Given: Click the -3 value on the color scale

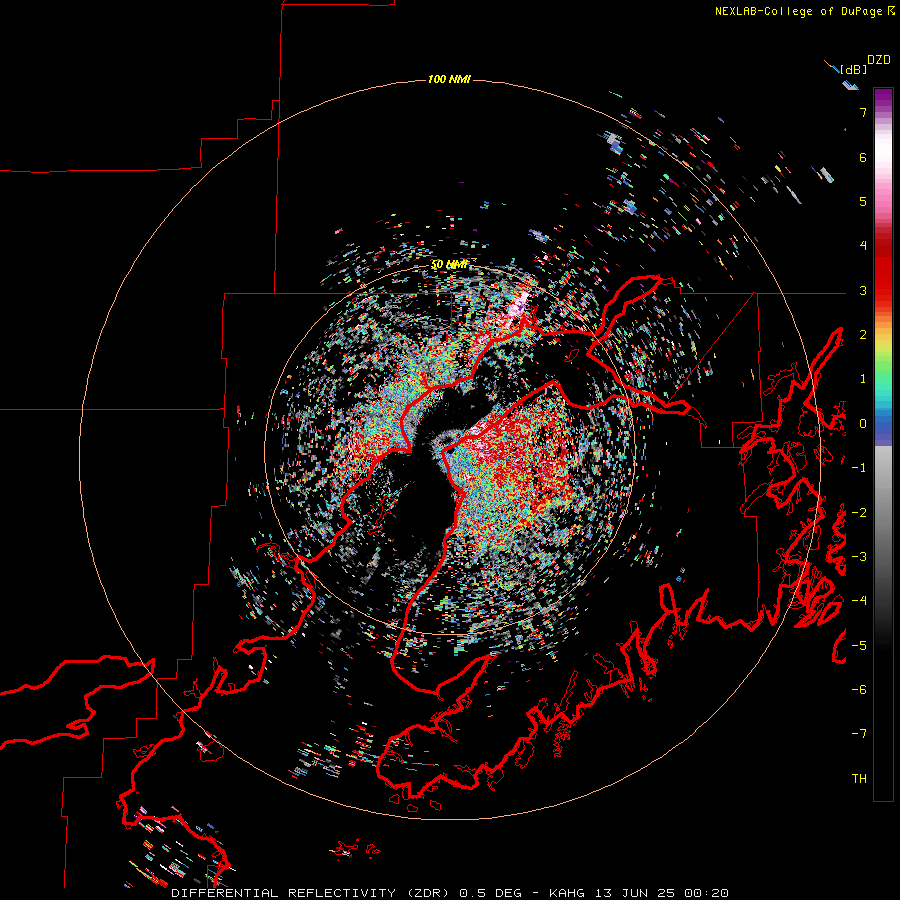Looking at the screenshot, I should (859, 557).
